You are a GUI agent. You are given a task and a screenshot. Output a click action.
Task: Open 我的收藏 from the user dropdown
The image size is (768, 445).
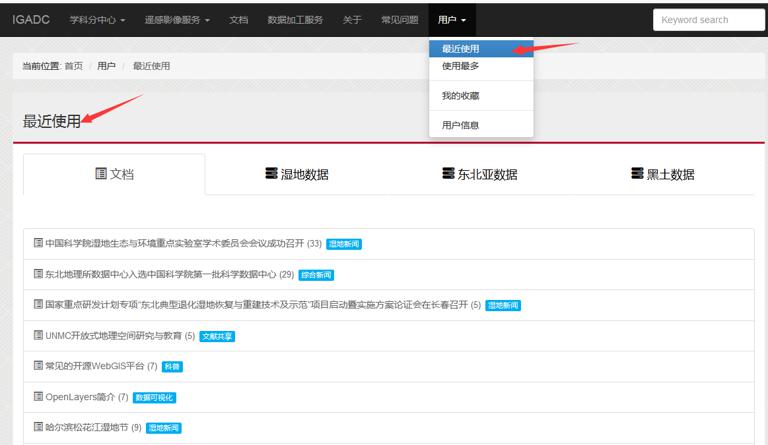481,96
